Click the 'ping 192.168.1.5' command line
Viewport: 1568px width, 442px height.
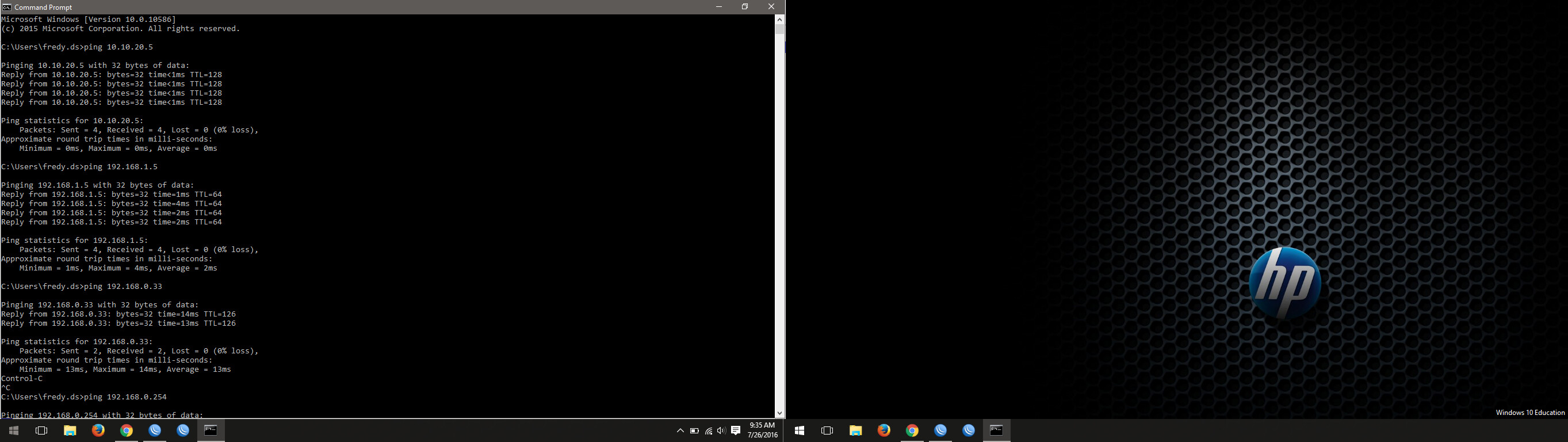(79, 166)
